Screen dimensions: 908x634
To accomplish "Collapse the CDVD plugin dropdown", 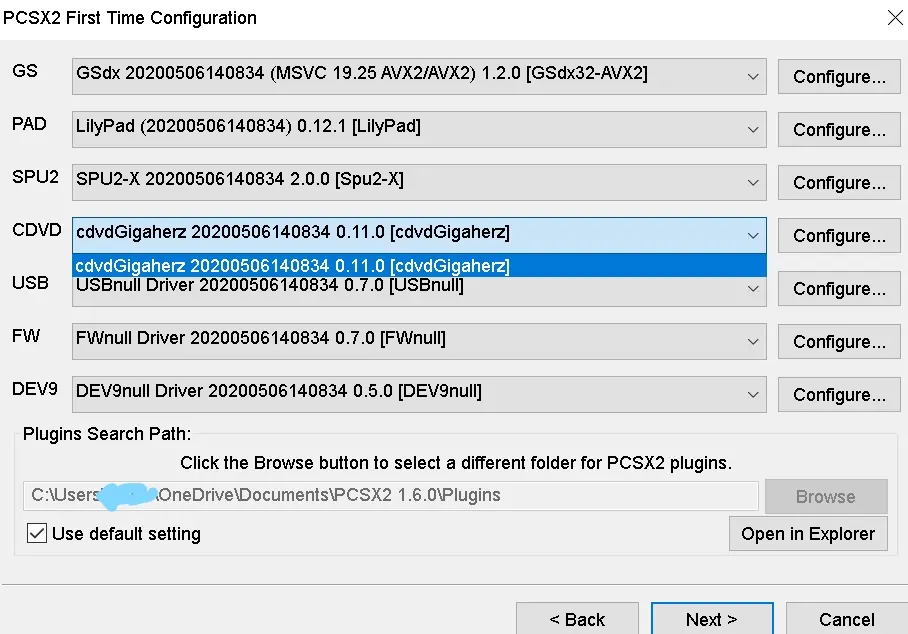I will (752, 235).
